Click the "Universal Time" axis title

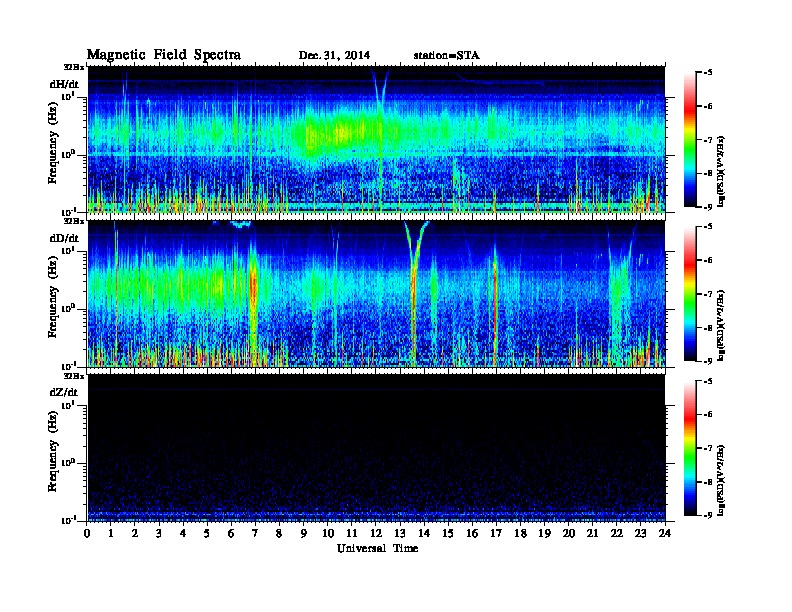377,548
